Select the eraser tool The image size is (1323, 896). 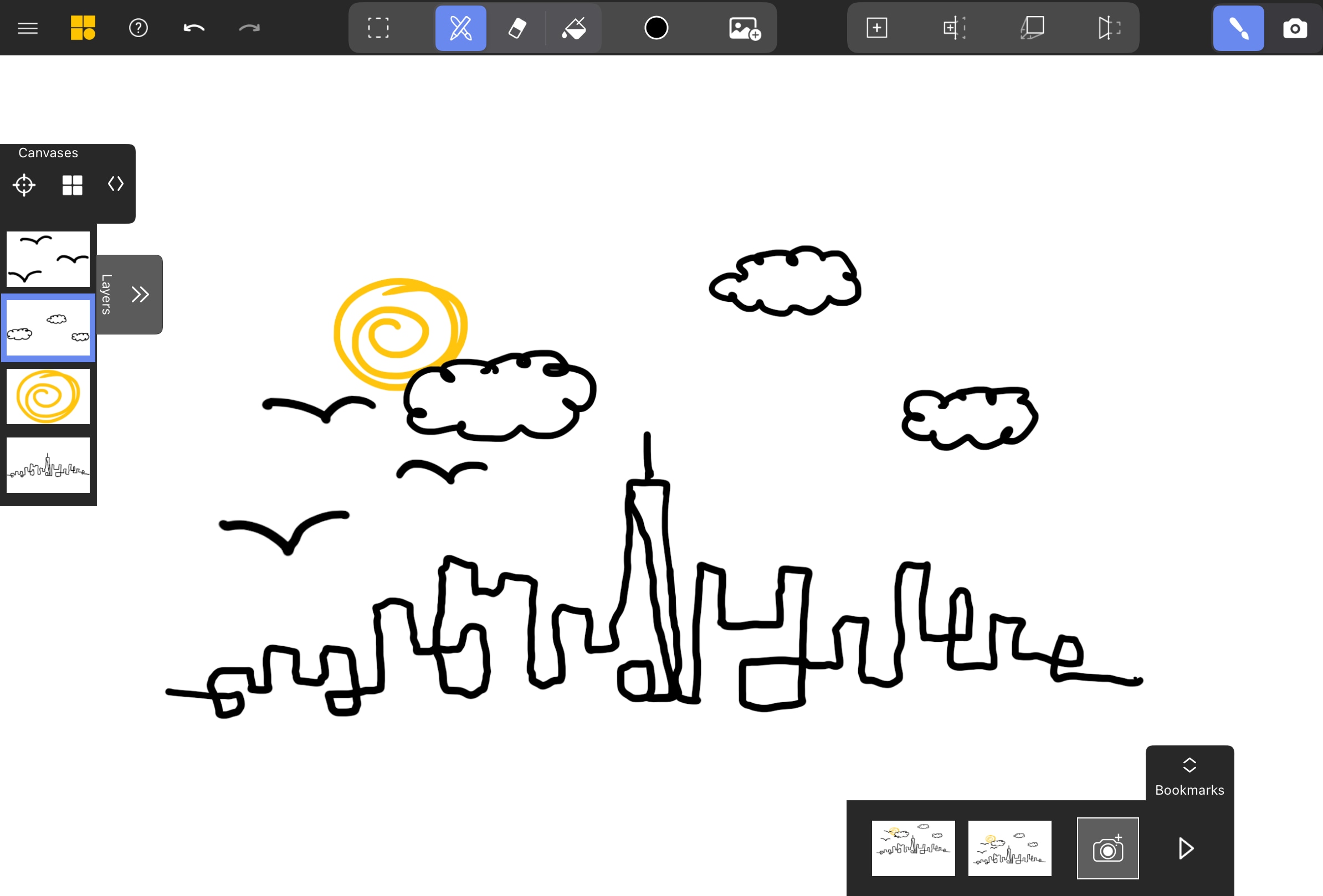[x=517, y=28]
